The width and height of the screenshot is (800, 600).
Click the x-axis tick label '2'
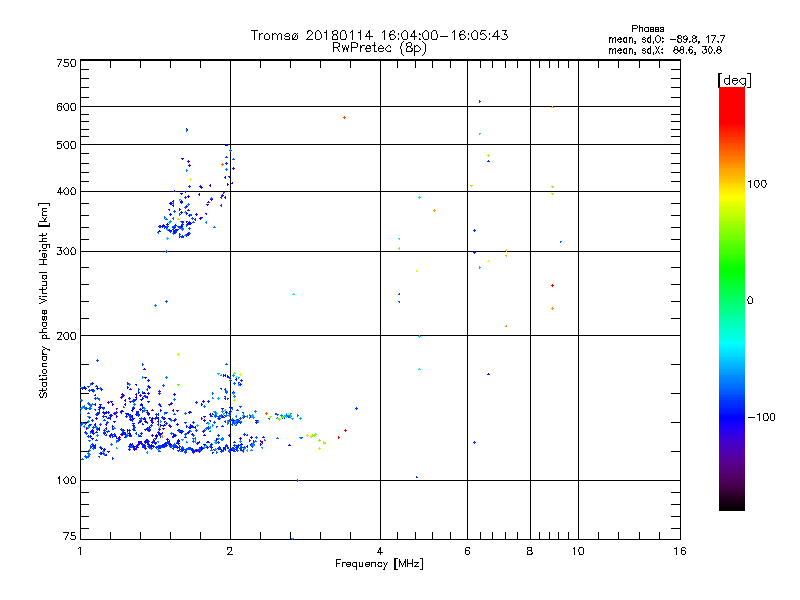[x=230, y=551]
